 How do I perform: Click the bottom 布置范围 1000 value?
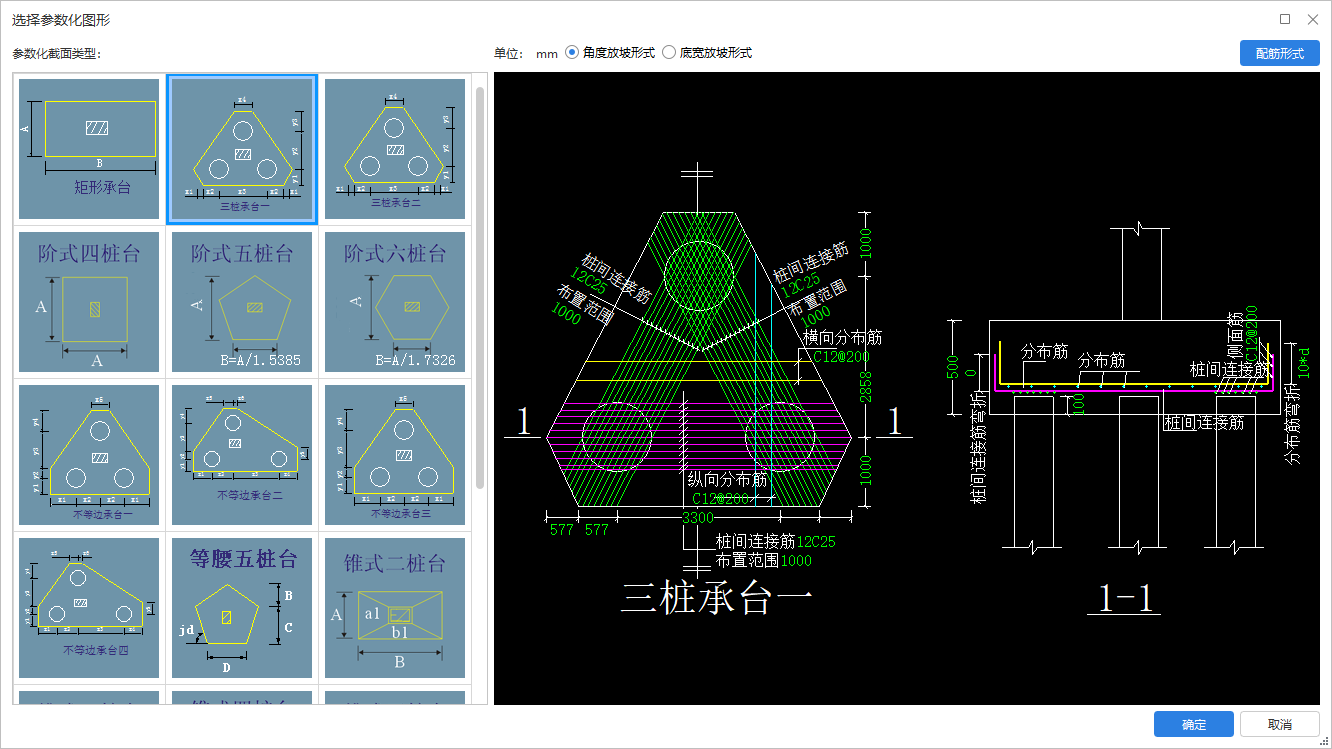point(797,561)
